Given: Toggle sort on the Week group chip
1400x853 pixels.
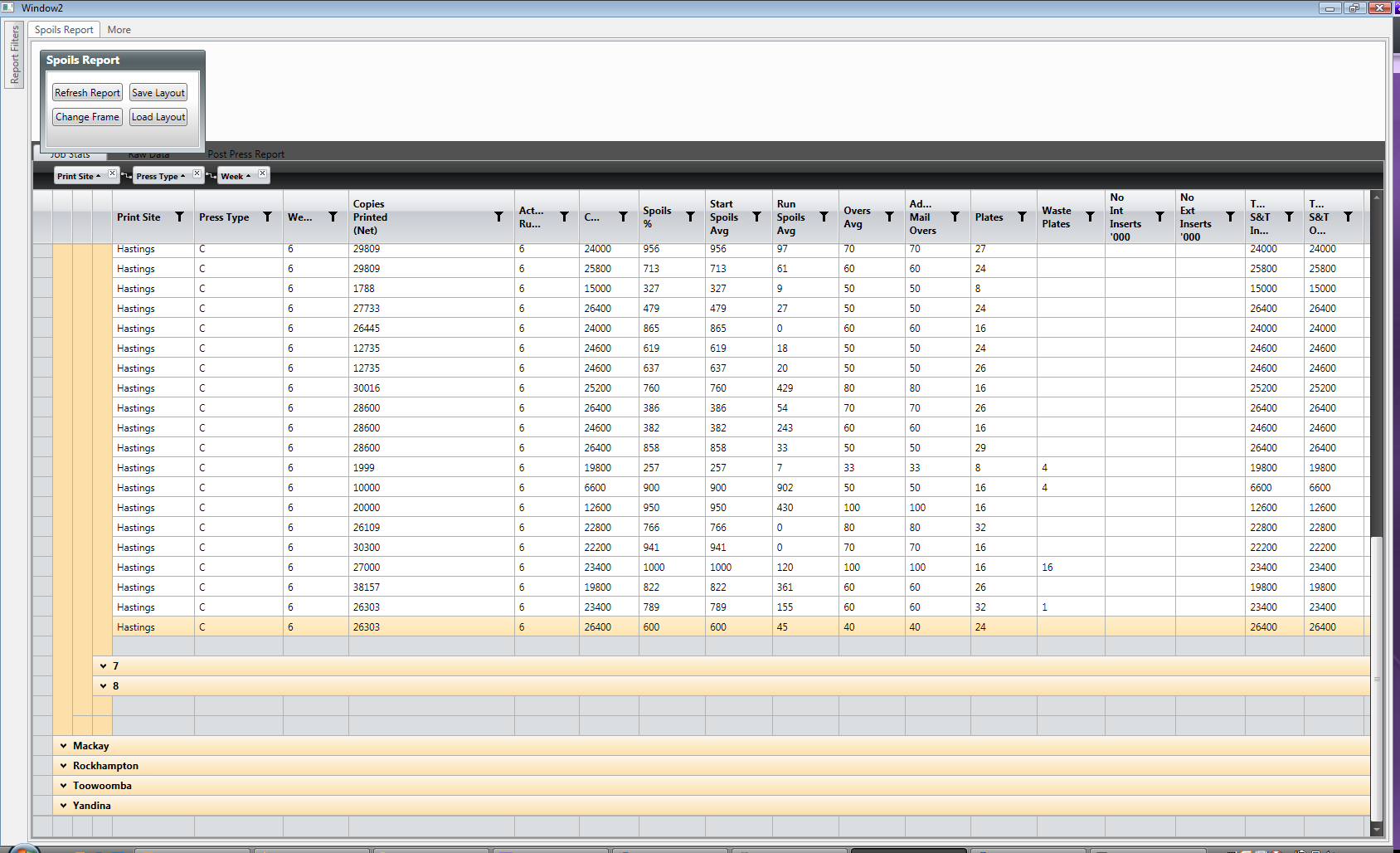Looking at the screenshot, I should point(236,176).
